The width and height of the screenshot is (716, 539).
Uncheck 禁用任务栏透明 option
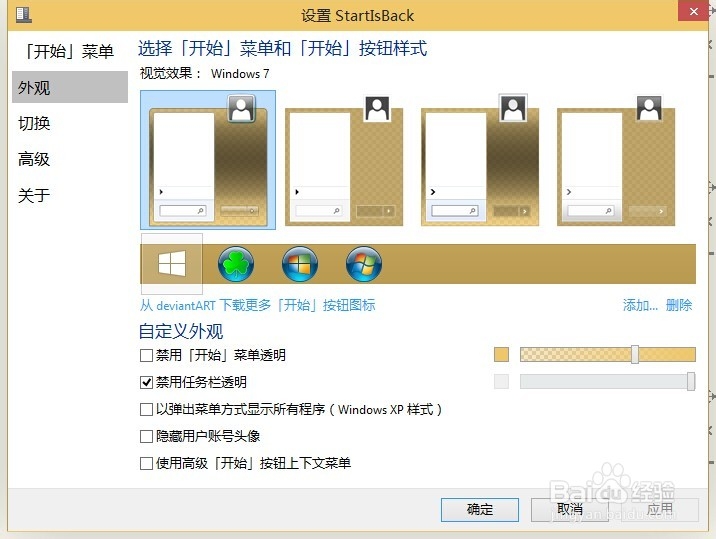146,382
